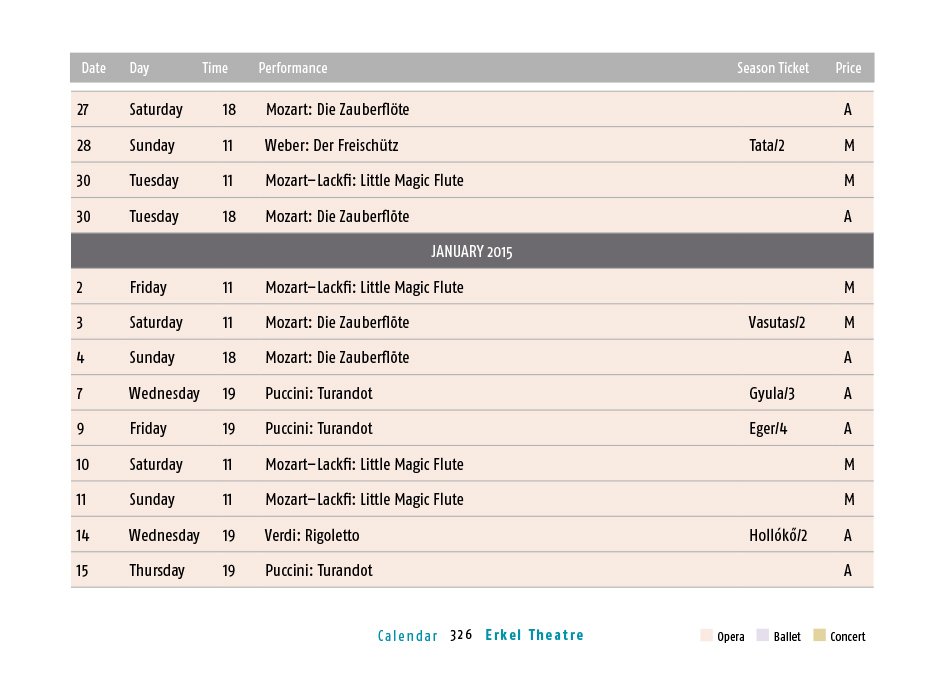Open Little Magic Flute on Friday 2

point(365,287)
